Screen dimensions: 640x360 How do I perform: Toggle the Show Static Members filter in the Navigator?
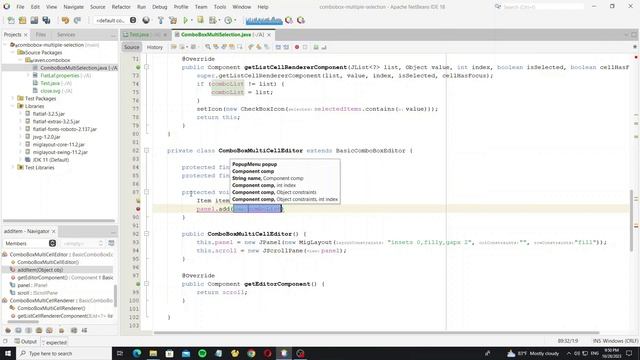(x=29, y=330)
